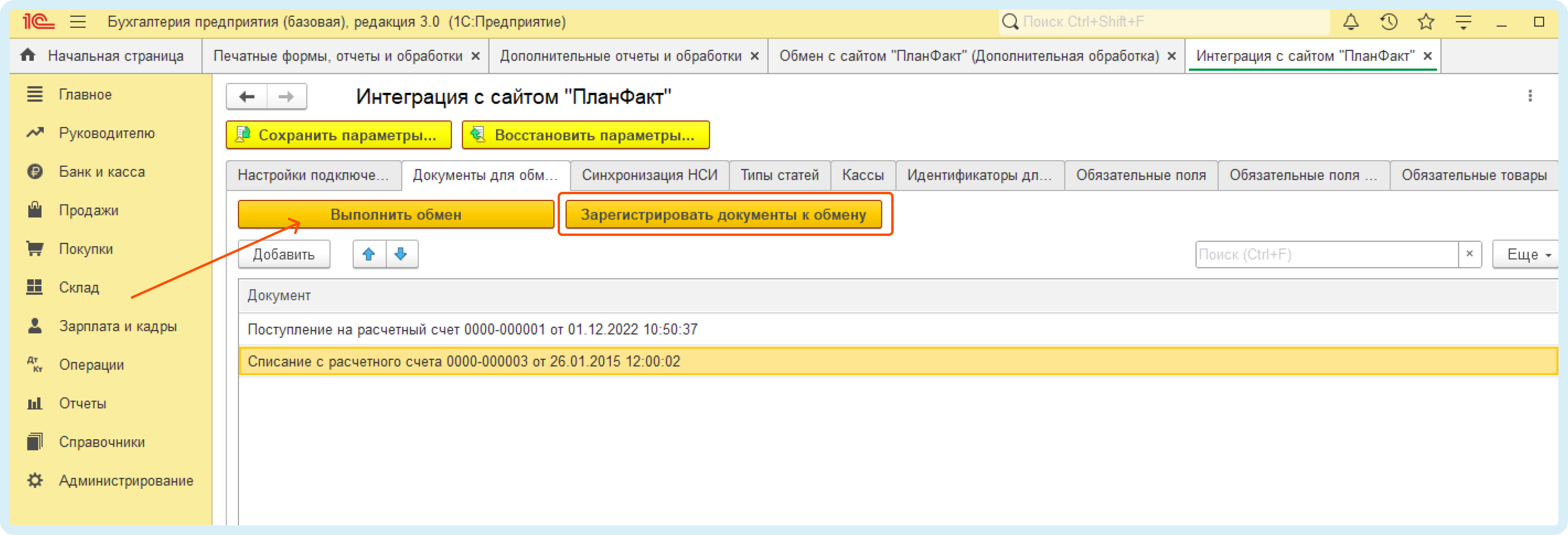Screen dimensions: 1568x535
Task: Open Обязательные товары tab
Action: click(x=1473, y=175)
